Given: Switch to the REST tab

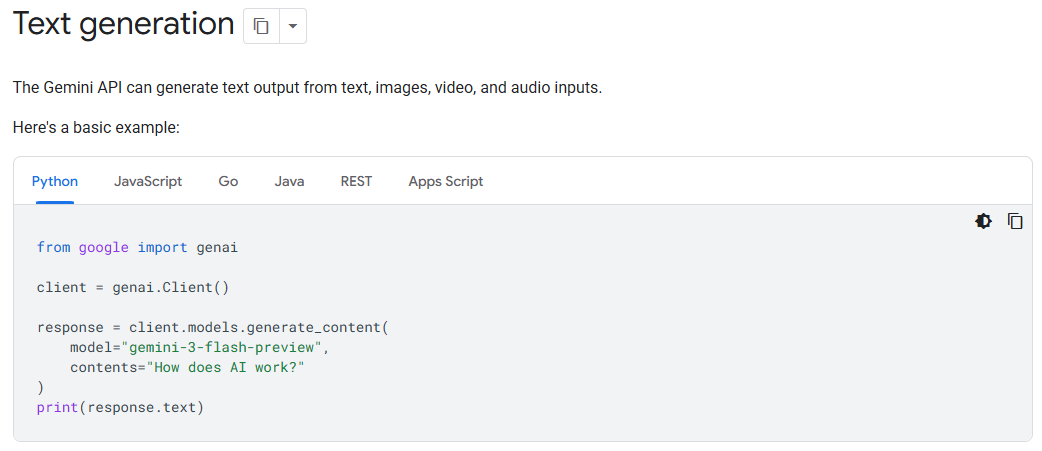Looking at the screenshot, I should [356, 181].
